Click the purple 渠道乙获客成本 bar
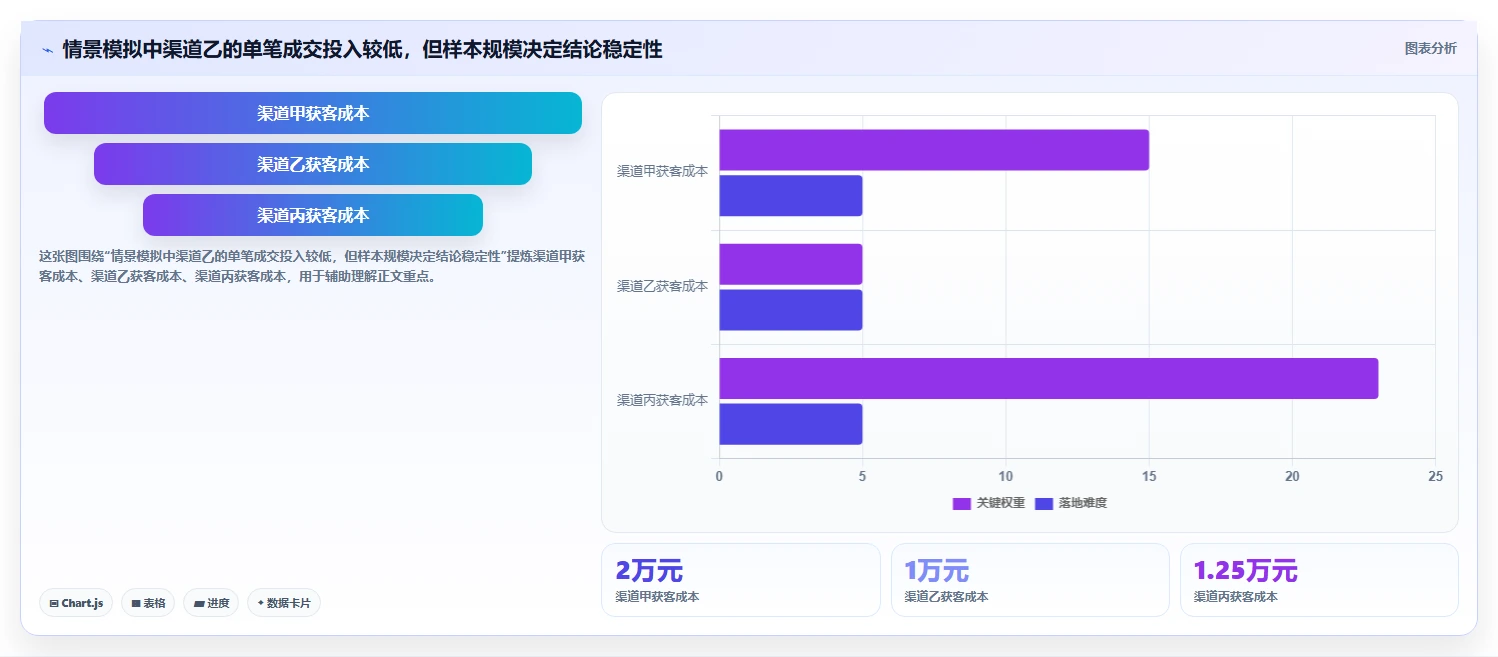 [x=790, y=264]
